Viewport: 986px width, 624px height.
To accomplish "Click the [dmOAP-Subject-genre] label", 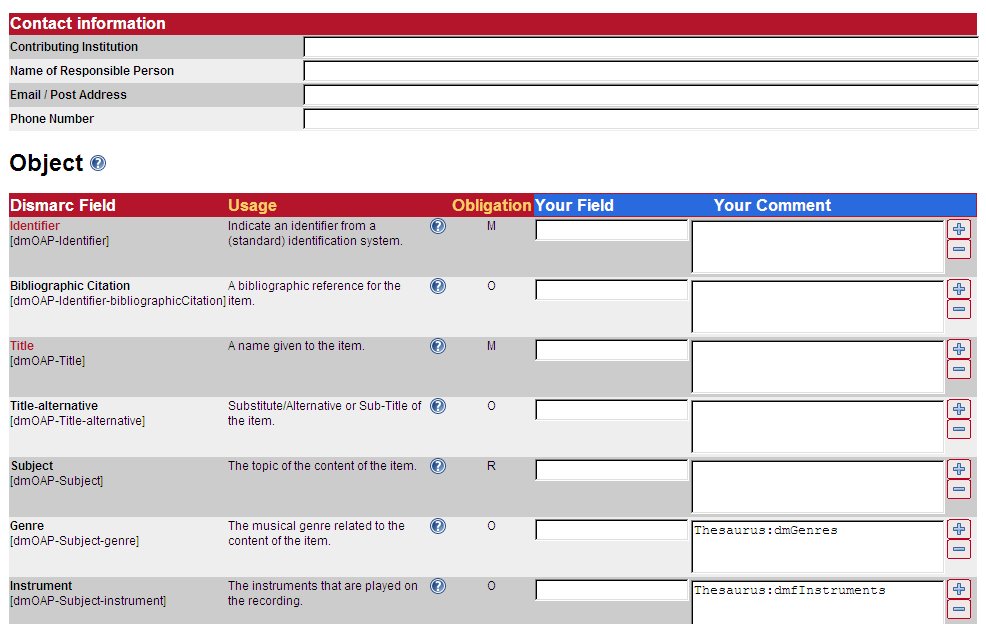I will (74, 541).
